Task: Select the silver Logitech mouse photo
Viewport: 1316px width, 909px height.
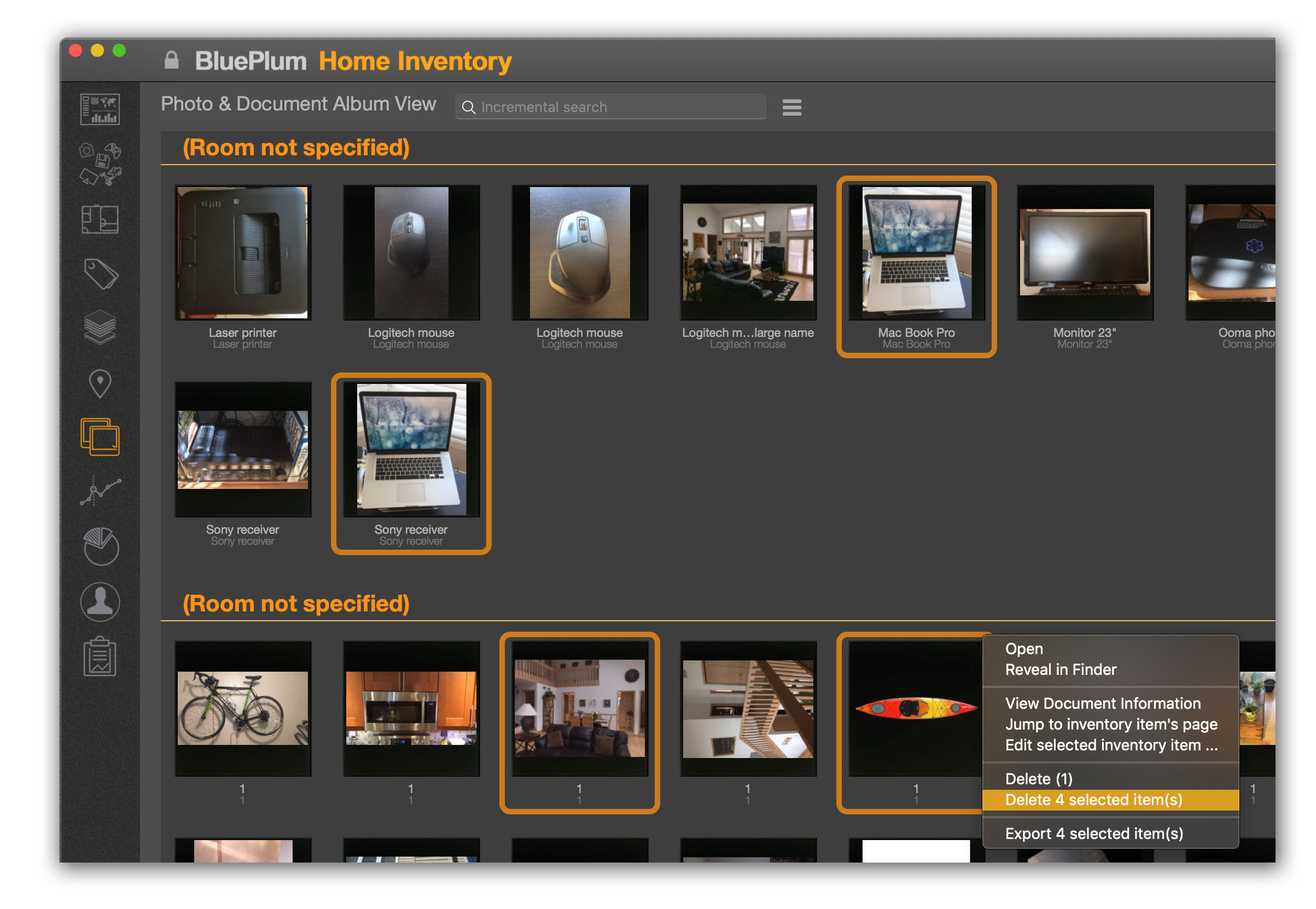Action: tap(580, 252)
